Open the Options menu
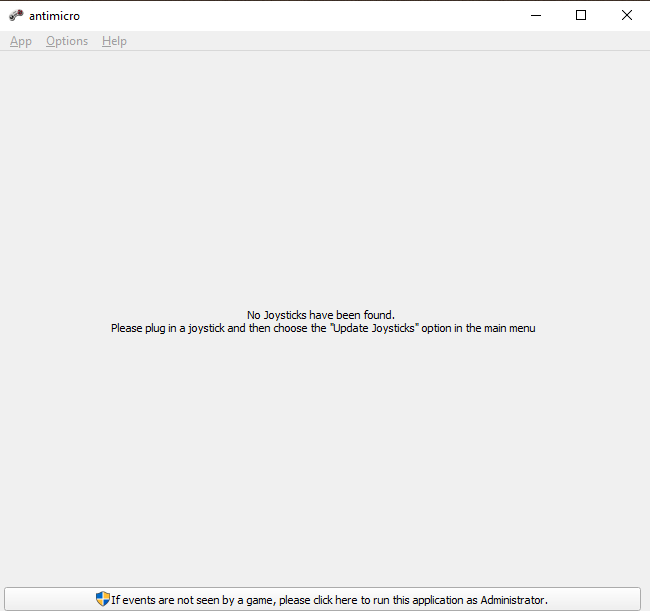The width and height of the screenshot is (650, 611). 67,41
